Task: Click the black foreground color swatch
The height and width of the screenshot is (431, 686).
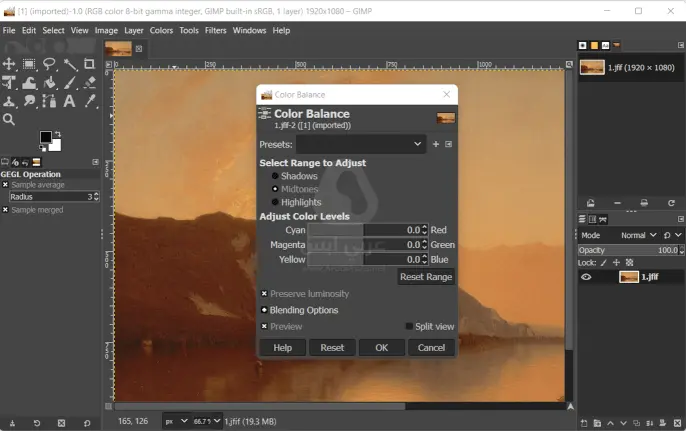Action: click(45, 137)
